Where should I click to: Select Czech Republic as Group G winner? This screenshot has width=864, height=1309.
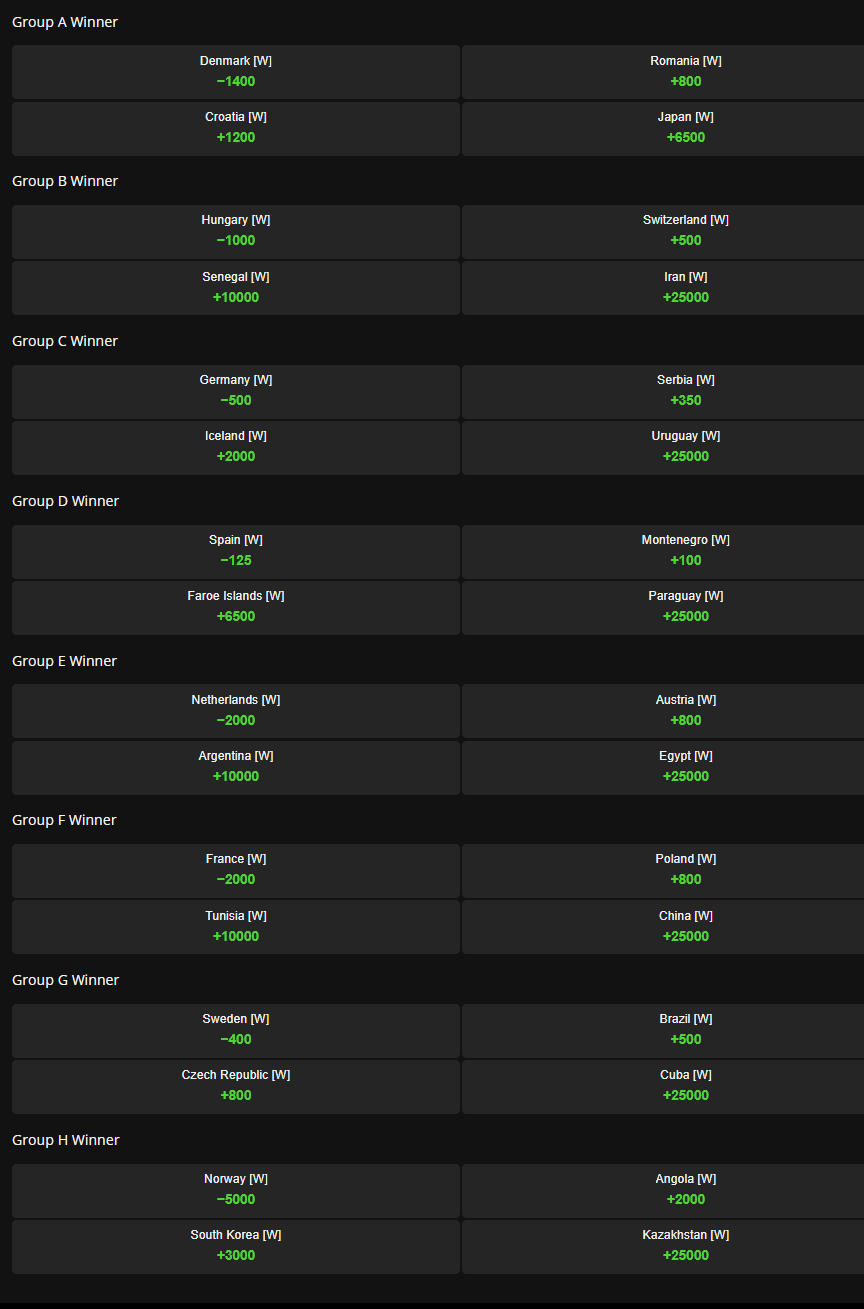point(236,1086)
